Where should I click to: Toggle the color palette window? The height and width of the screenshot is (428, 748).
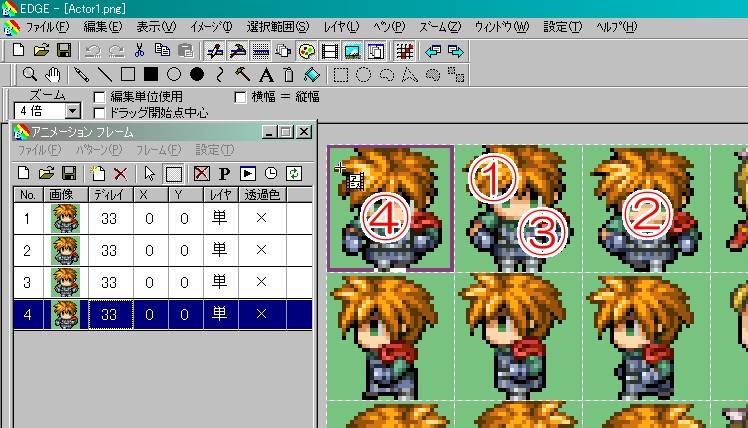[307, 51]
